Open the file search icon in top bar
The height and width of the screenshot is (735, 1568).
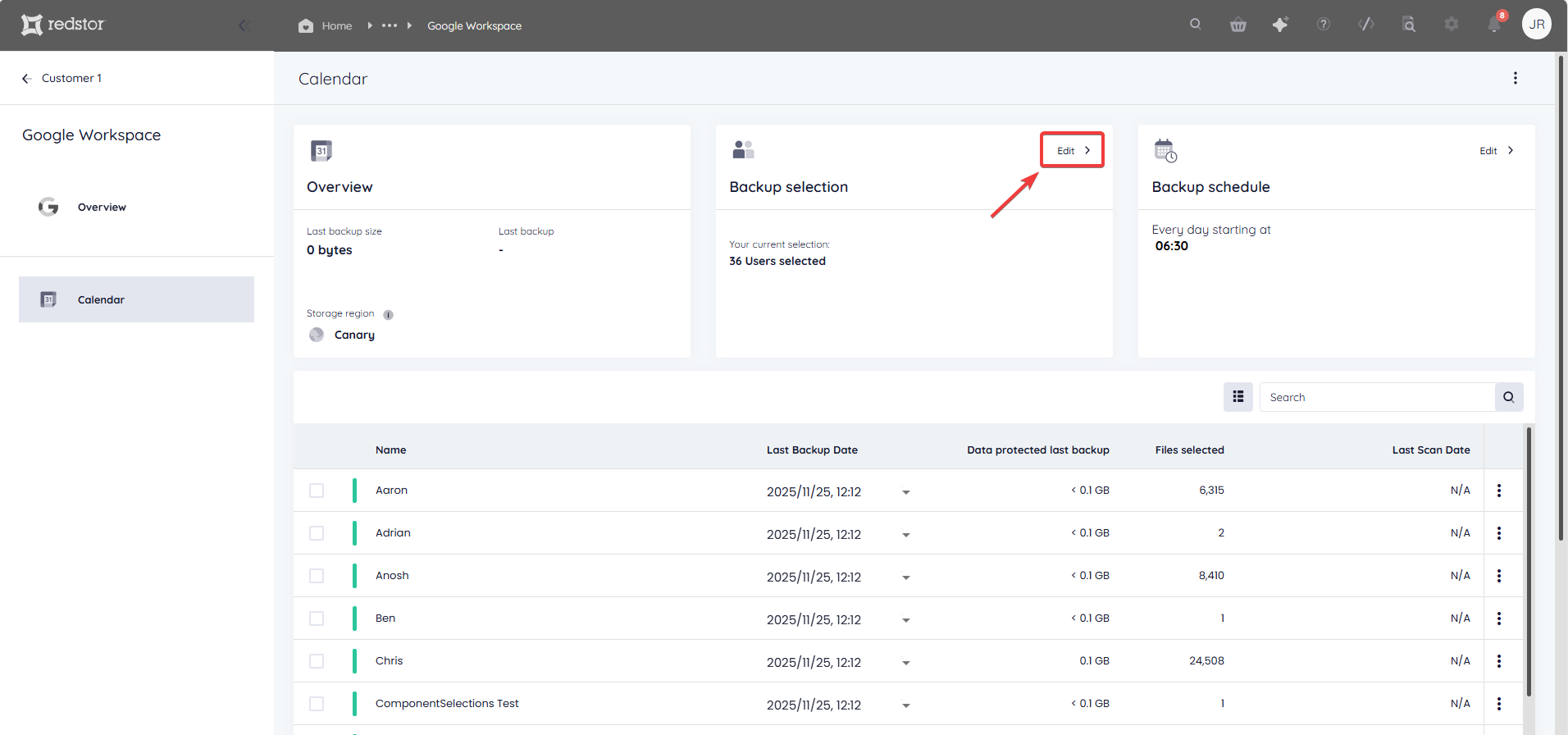[1409, 25]
